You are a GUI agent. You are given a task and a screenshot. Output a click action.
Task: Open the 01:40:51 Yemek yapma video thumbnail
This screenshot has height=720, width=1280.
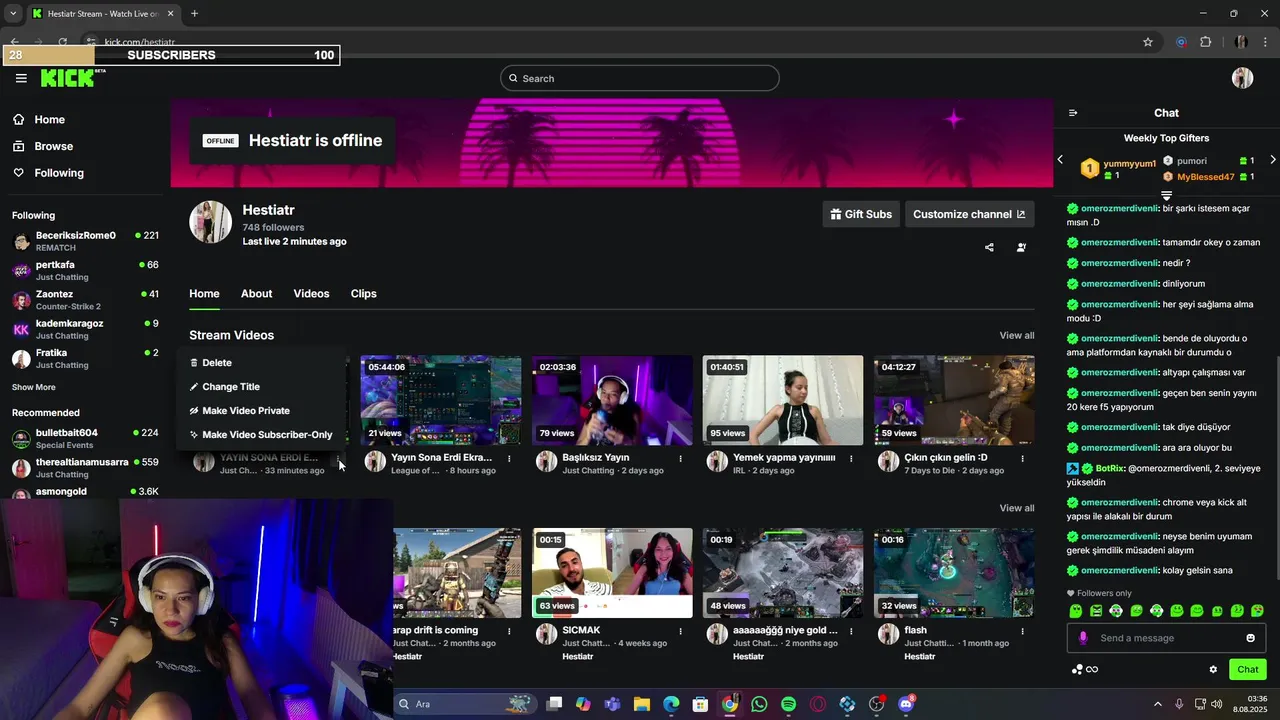tap(783, 400)
